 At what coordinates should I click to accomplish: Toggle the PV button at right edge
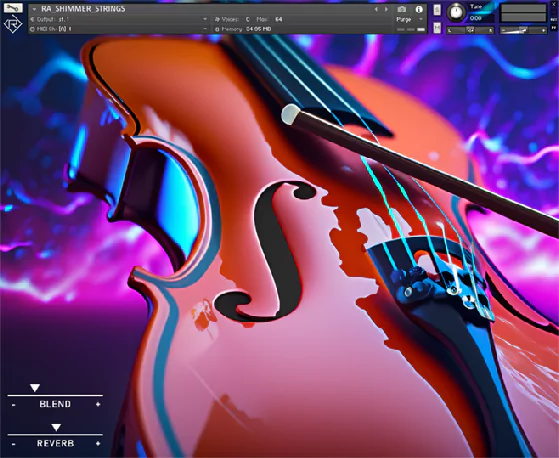click(x=554, y=27)
